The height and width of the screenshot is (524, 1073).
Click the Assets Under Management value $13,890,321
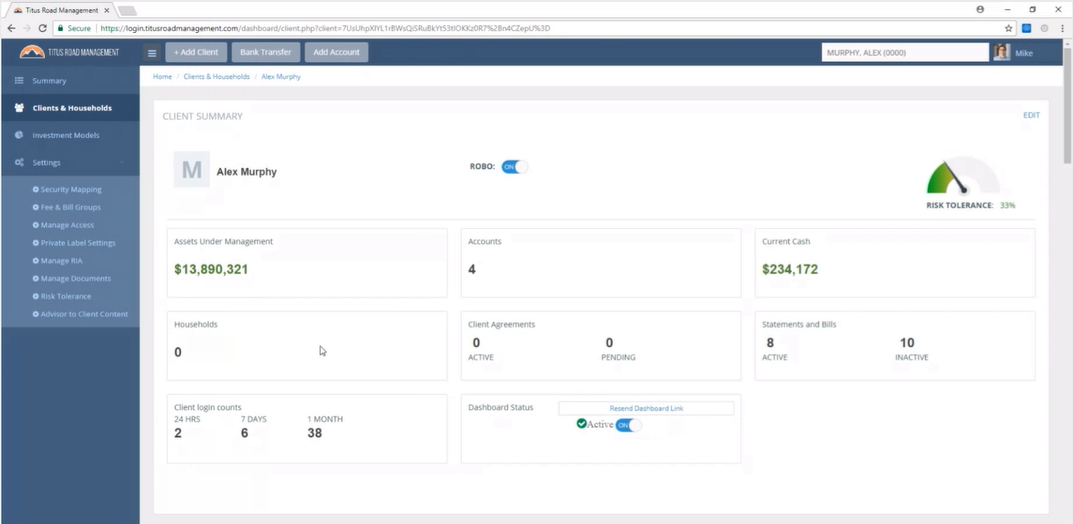pos(211,270)
